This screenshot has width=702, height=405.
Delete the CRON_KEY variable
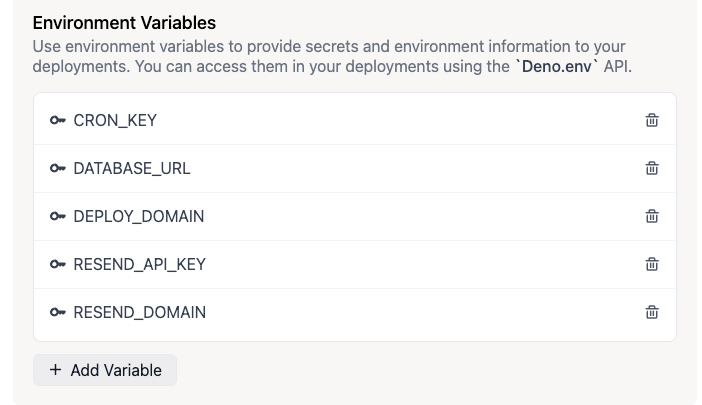[652, 120]
